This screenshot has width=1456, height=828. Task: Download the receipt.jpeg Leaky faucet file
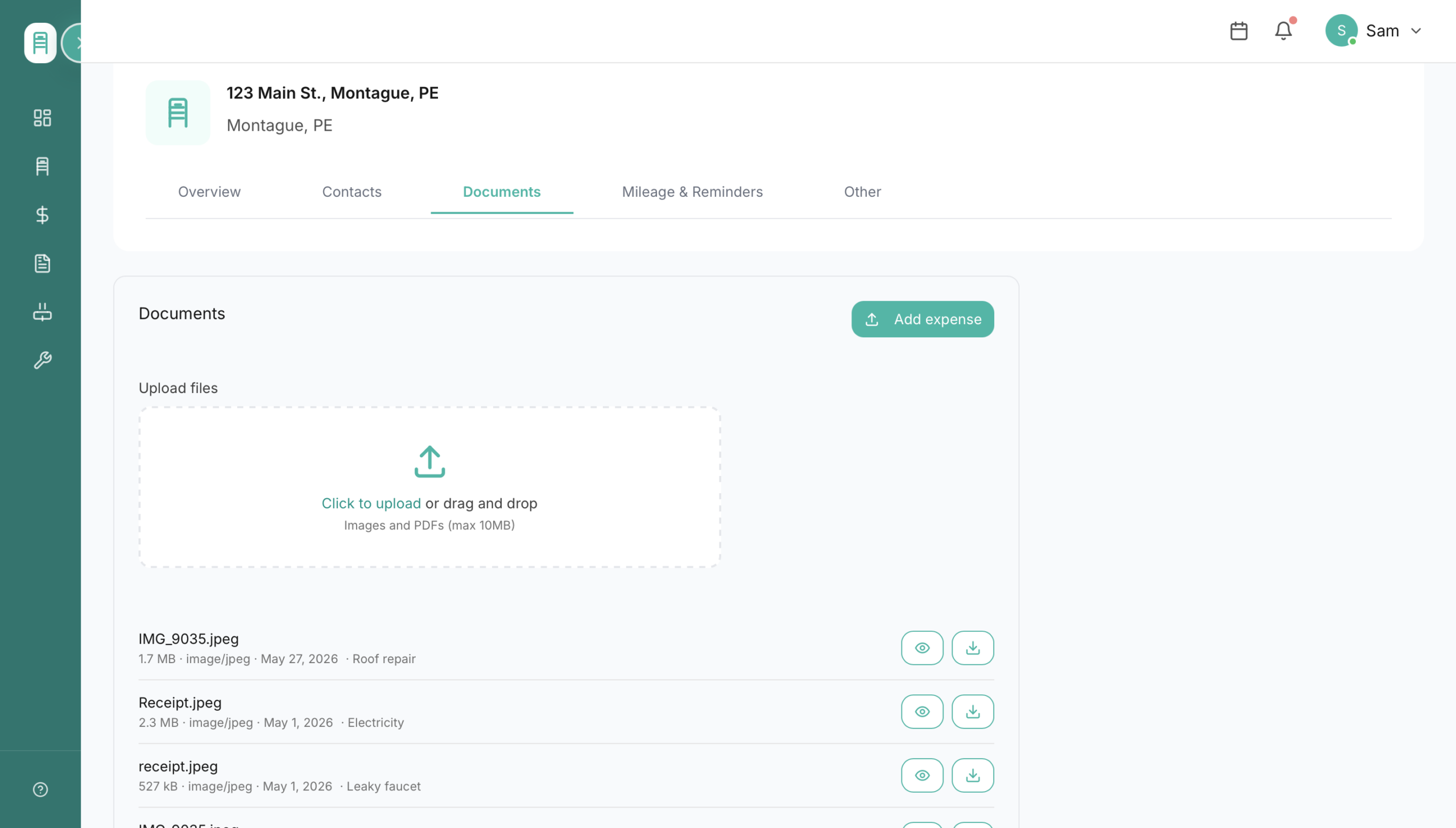pos(973,775)
